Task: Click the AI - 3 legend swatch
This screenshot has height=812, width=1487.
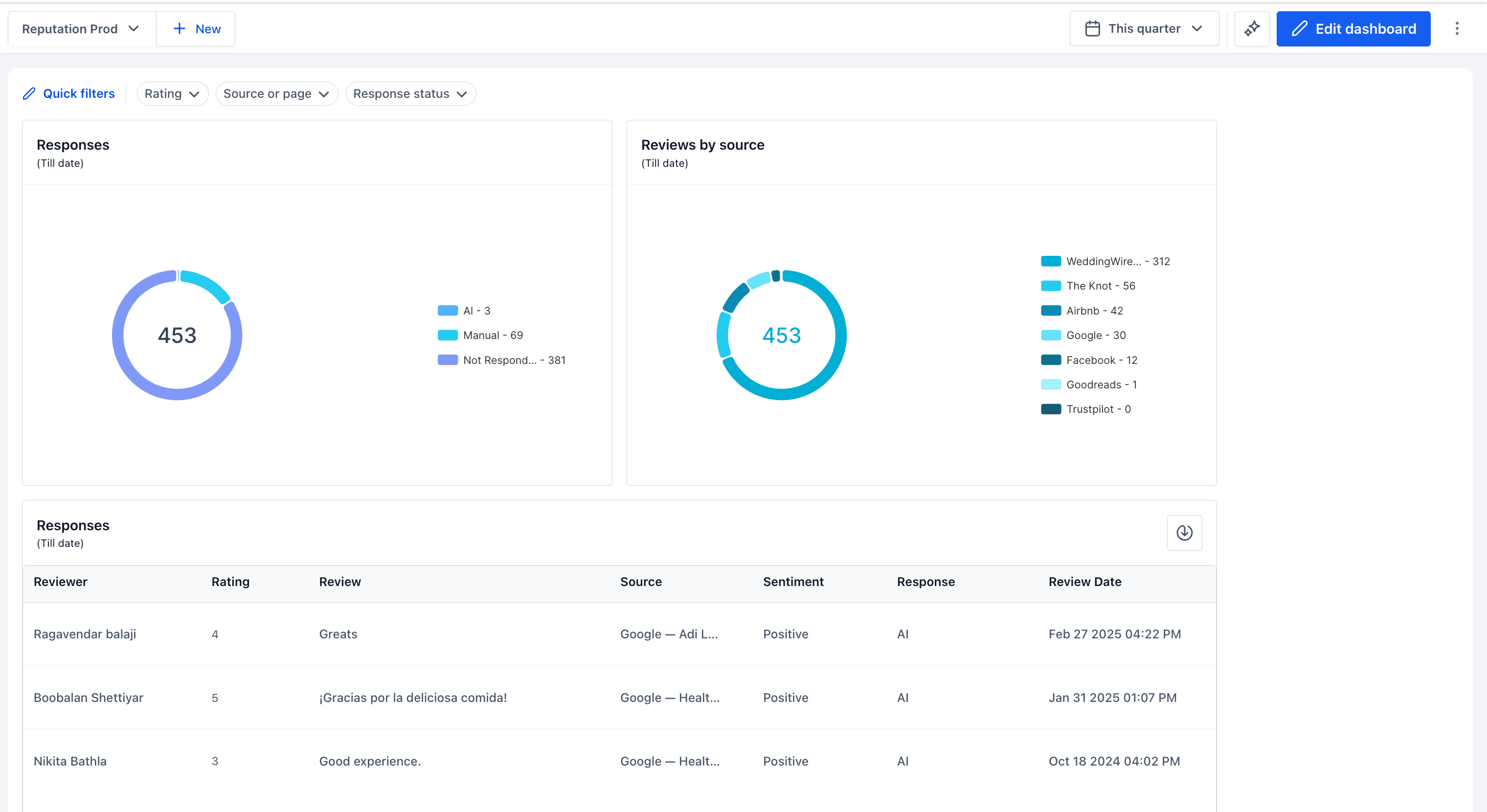Action: coord(448,311)
